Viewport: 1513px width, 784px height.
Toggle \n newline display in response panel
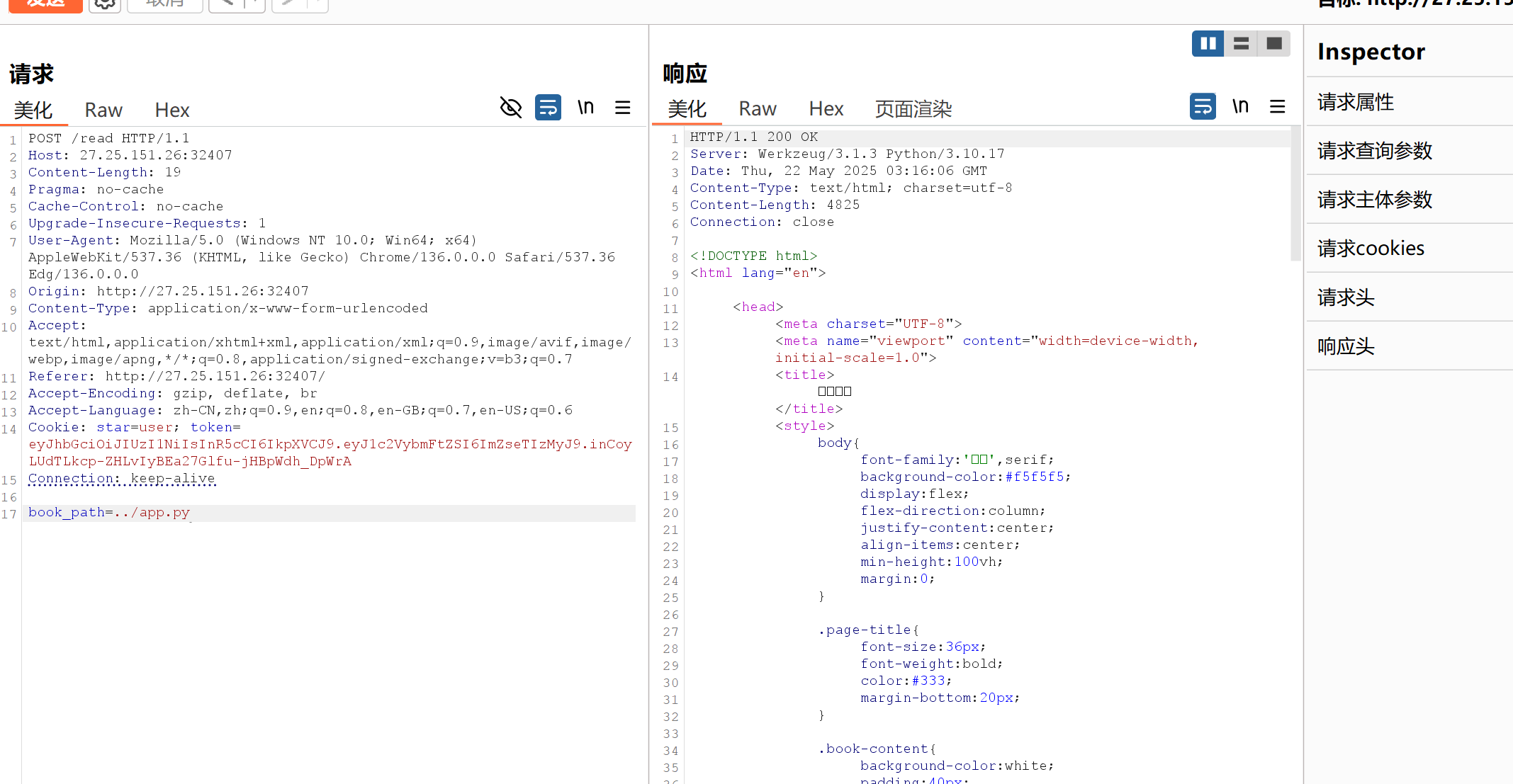[x=1240, y=106]
